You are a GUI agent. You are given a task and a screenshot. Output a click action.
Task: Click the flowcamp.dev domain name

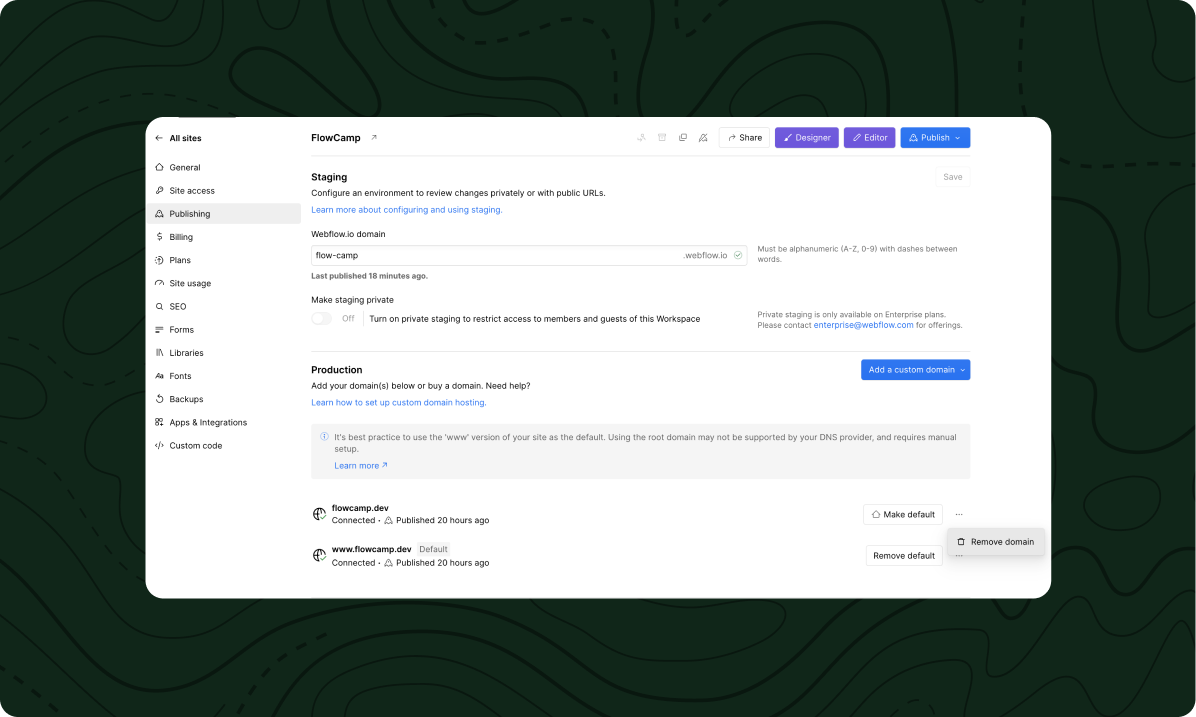point(360,508)
